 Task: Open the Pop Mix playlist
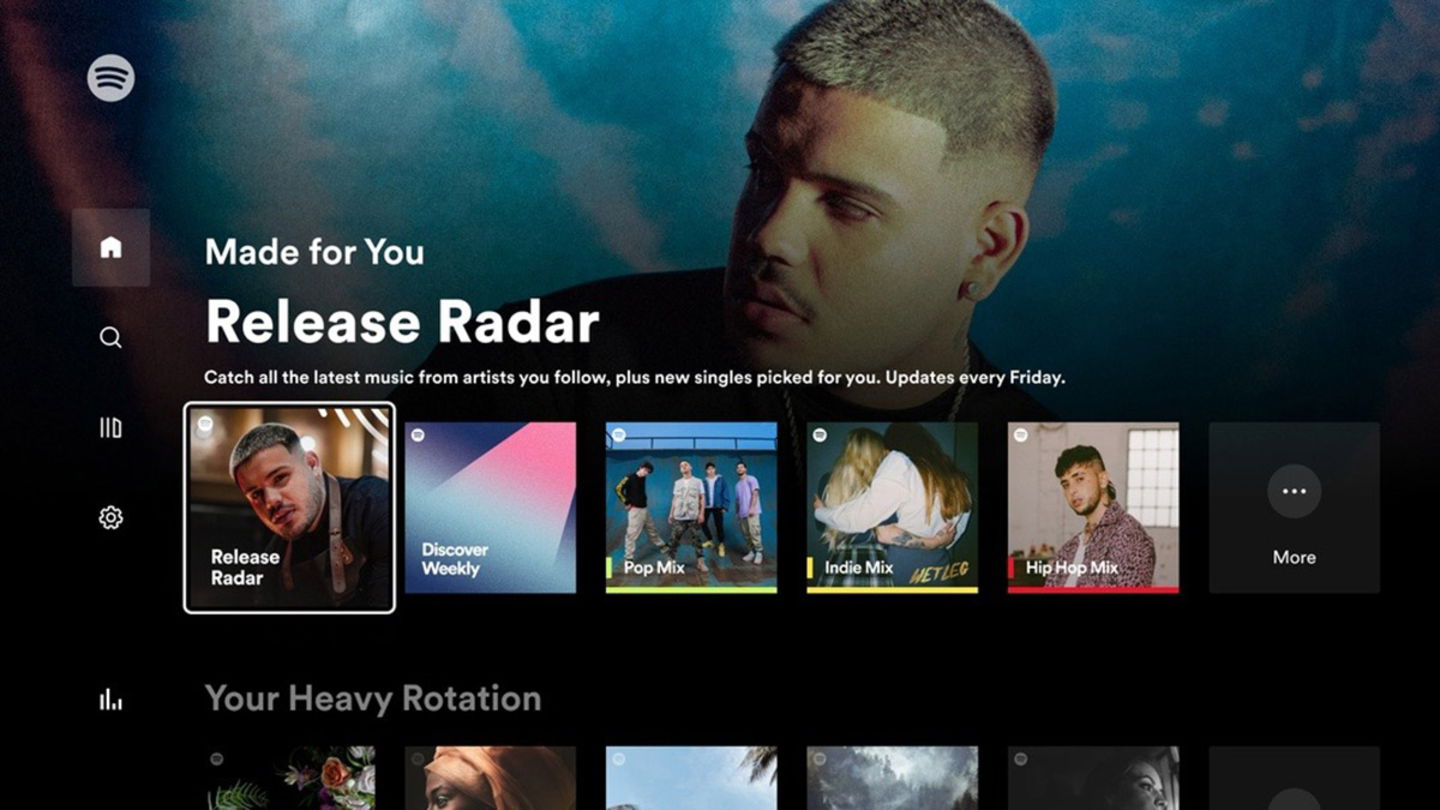tap(691, 507)
